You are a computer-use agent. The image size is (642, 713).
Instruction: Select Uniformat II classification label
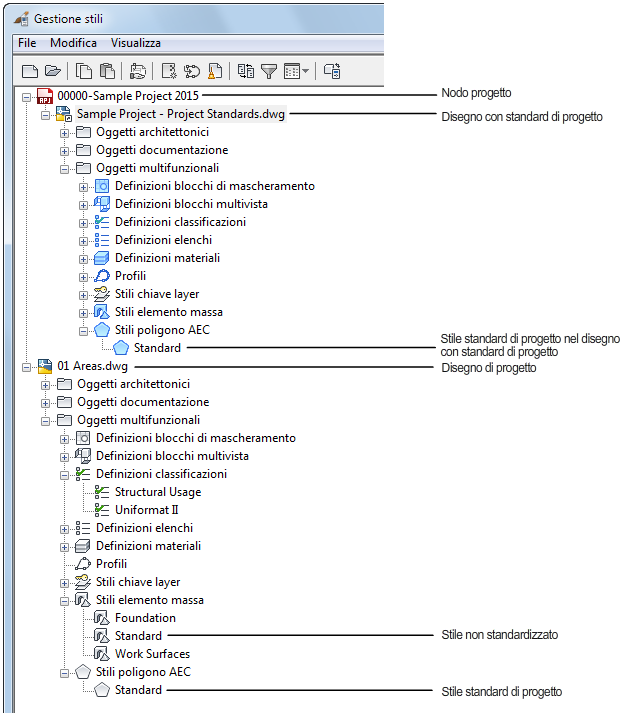(x=147, y=510)
